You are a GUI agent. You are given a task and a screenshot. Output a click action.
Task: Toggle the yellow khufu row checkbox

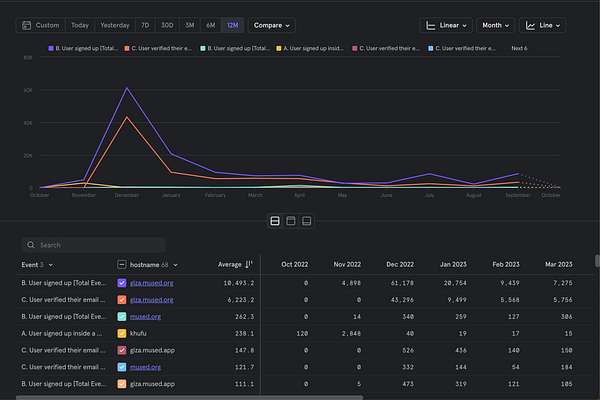pos(122,334)
